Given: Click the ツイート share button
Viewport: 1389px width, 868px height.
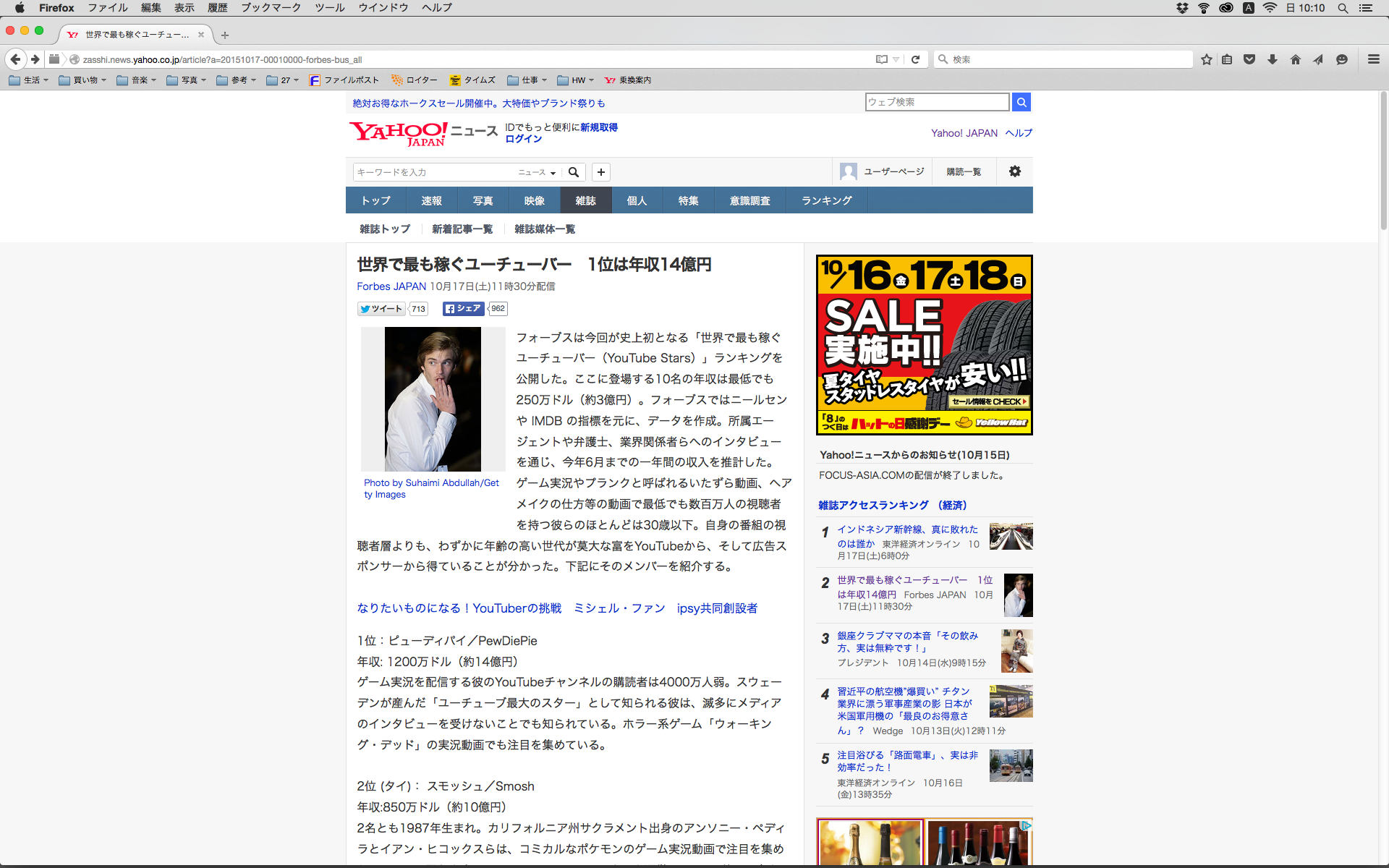Looking at the screenshot, I should 381,309.
